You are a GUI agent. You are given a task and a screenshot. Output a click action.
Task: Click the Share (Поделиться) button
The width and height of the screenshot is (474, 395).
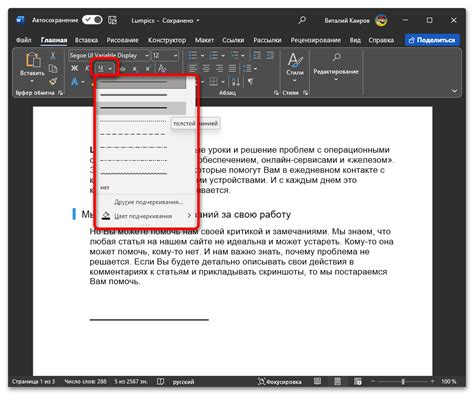[432, 40]
